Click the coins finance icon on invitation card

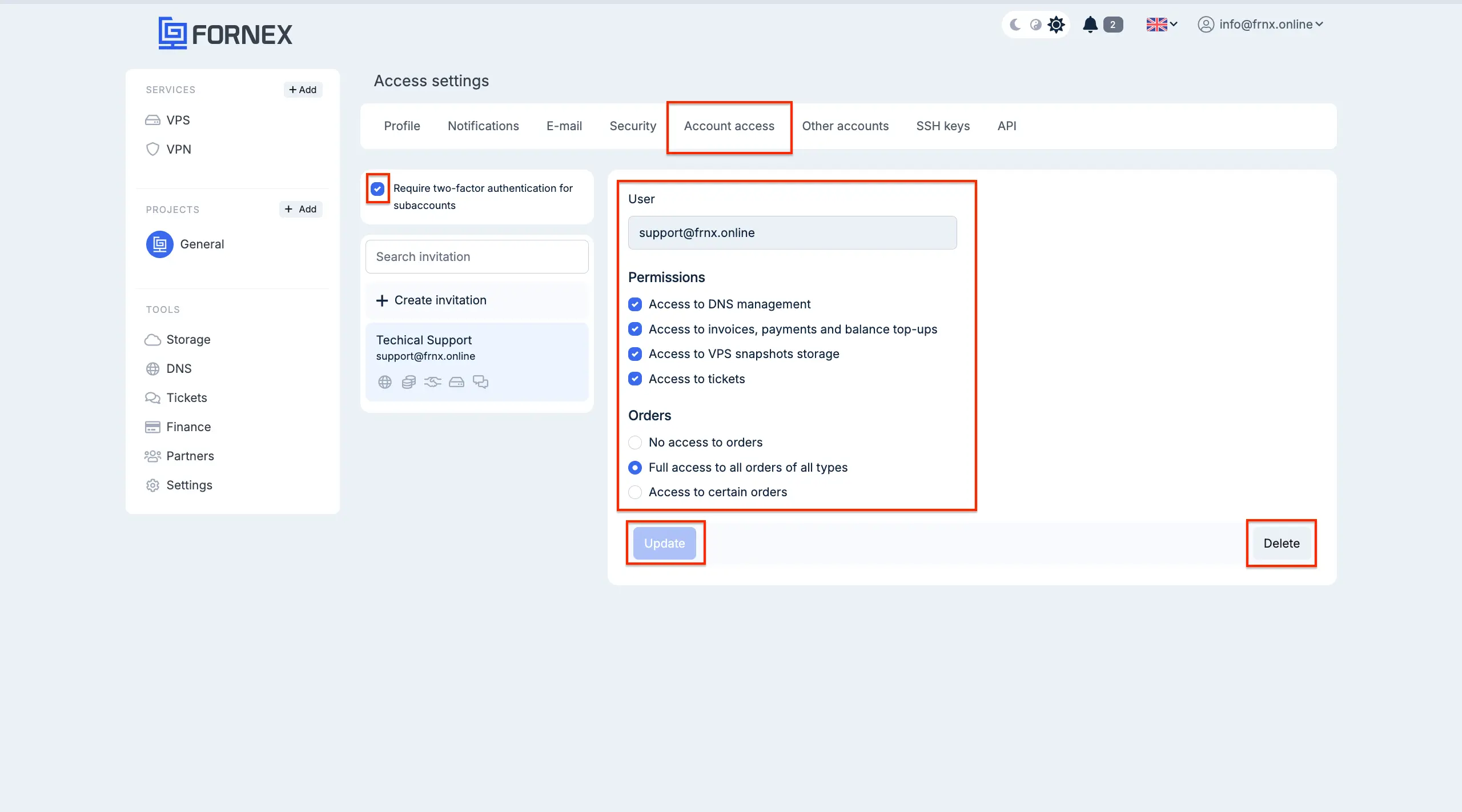[409, 382]
